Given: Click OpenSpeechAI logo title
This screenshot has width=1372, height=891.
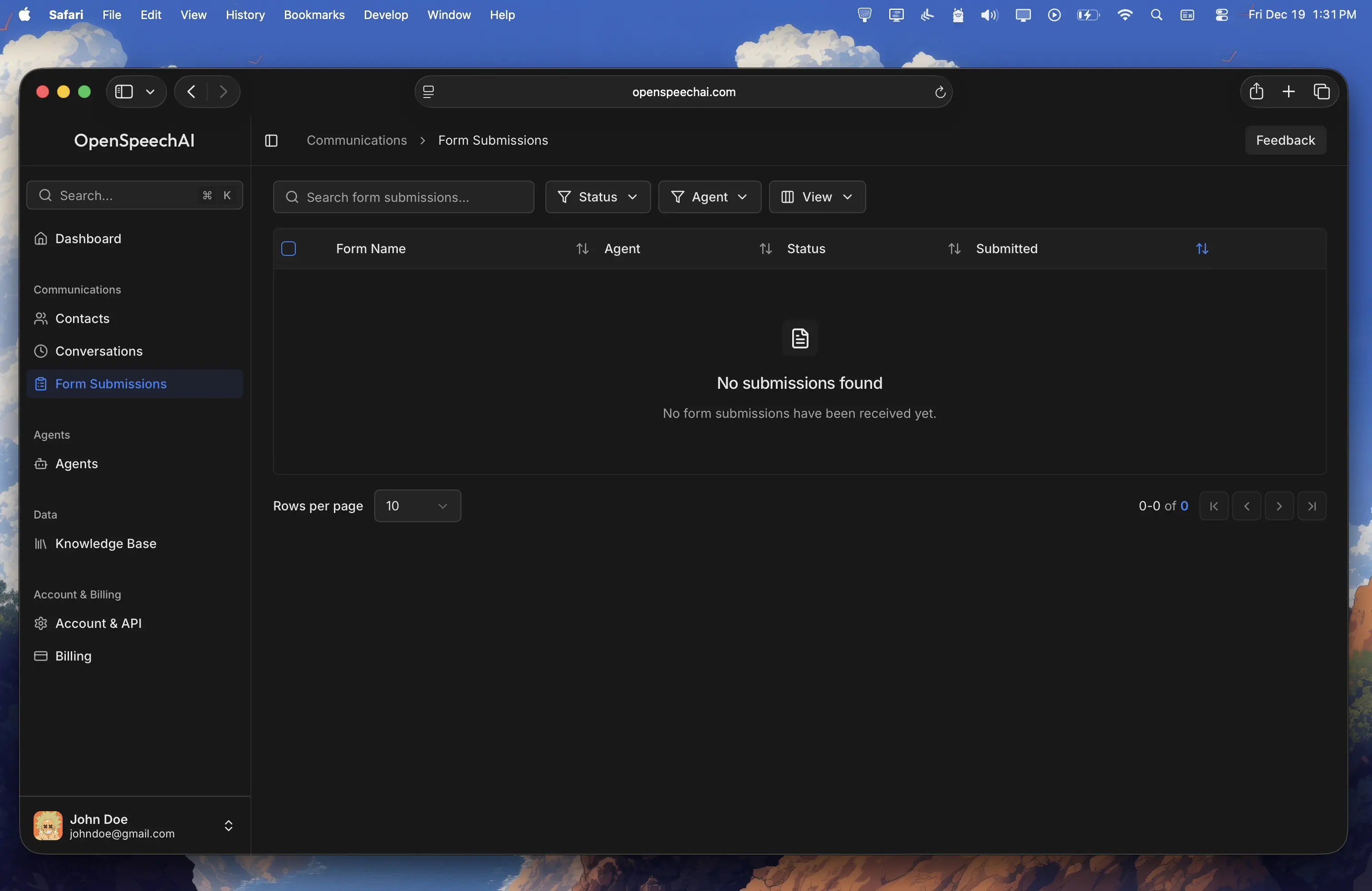Looking at the screenshot, I should pos(134,141).
